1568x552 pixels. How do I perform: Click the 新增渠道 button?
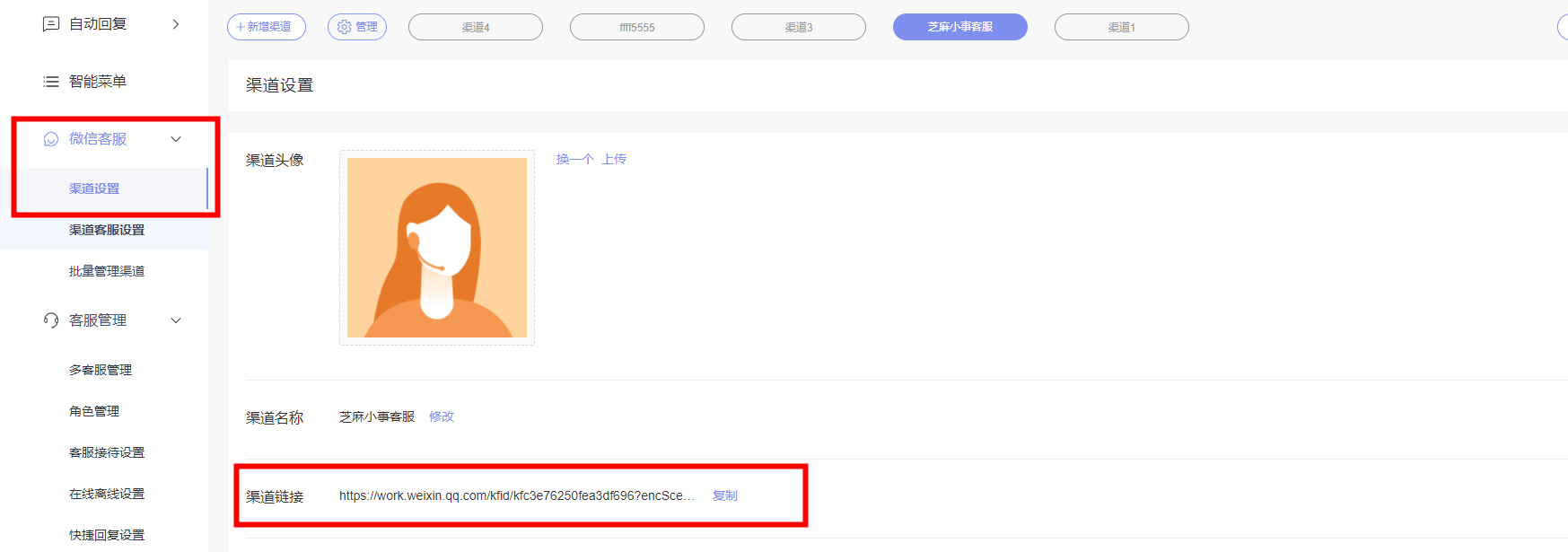point(267,27)
